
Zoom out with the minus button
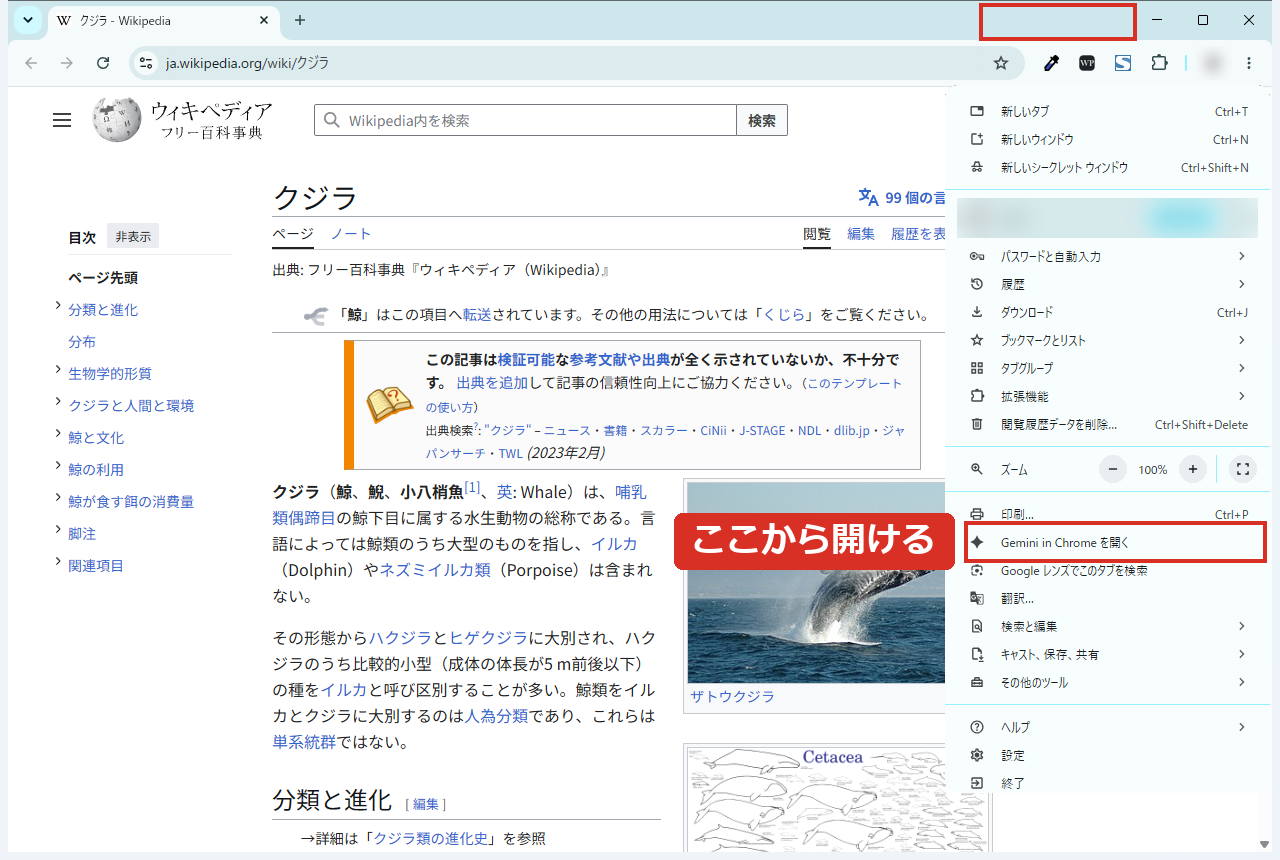(x=1114, y=469)
